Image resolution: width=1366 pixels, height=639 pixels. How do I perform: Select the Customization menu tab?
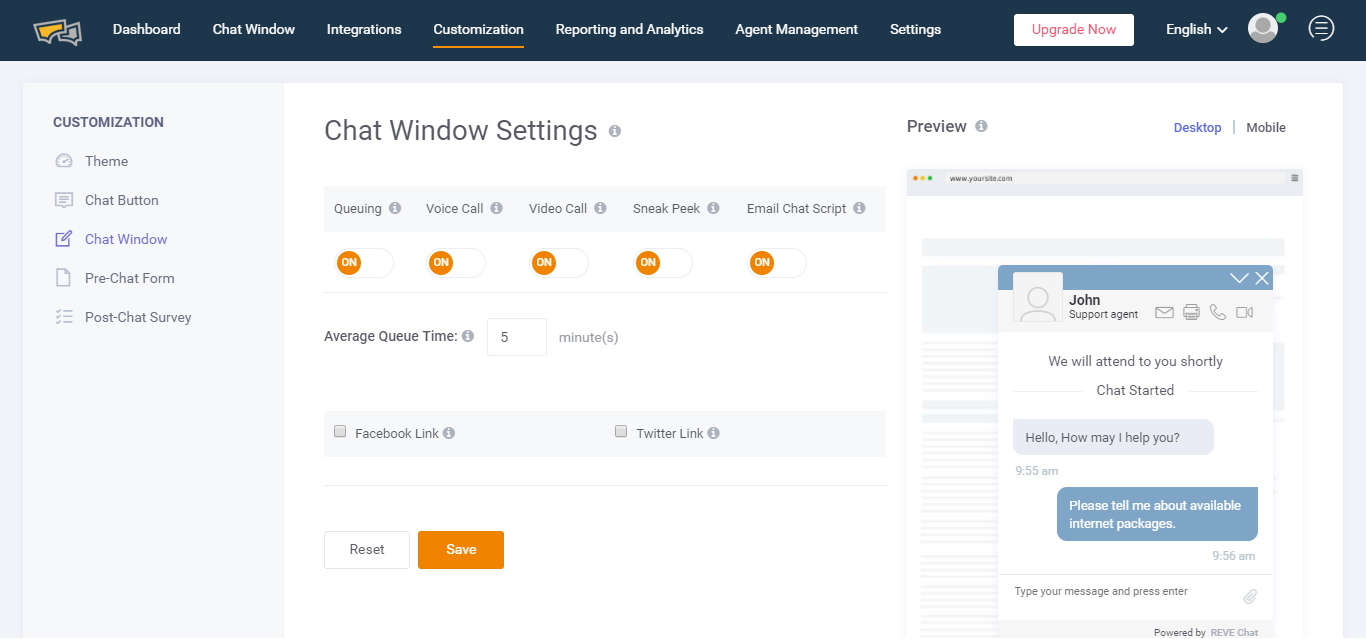point(478,29)
